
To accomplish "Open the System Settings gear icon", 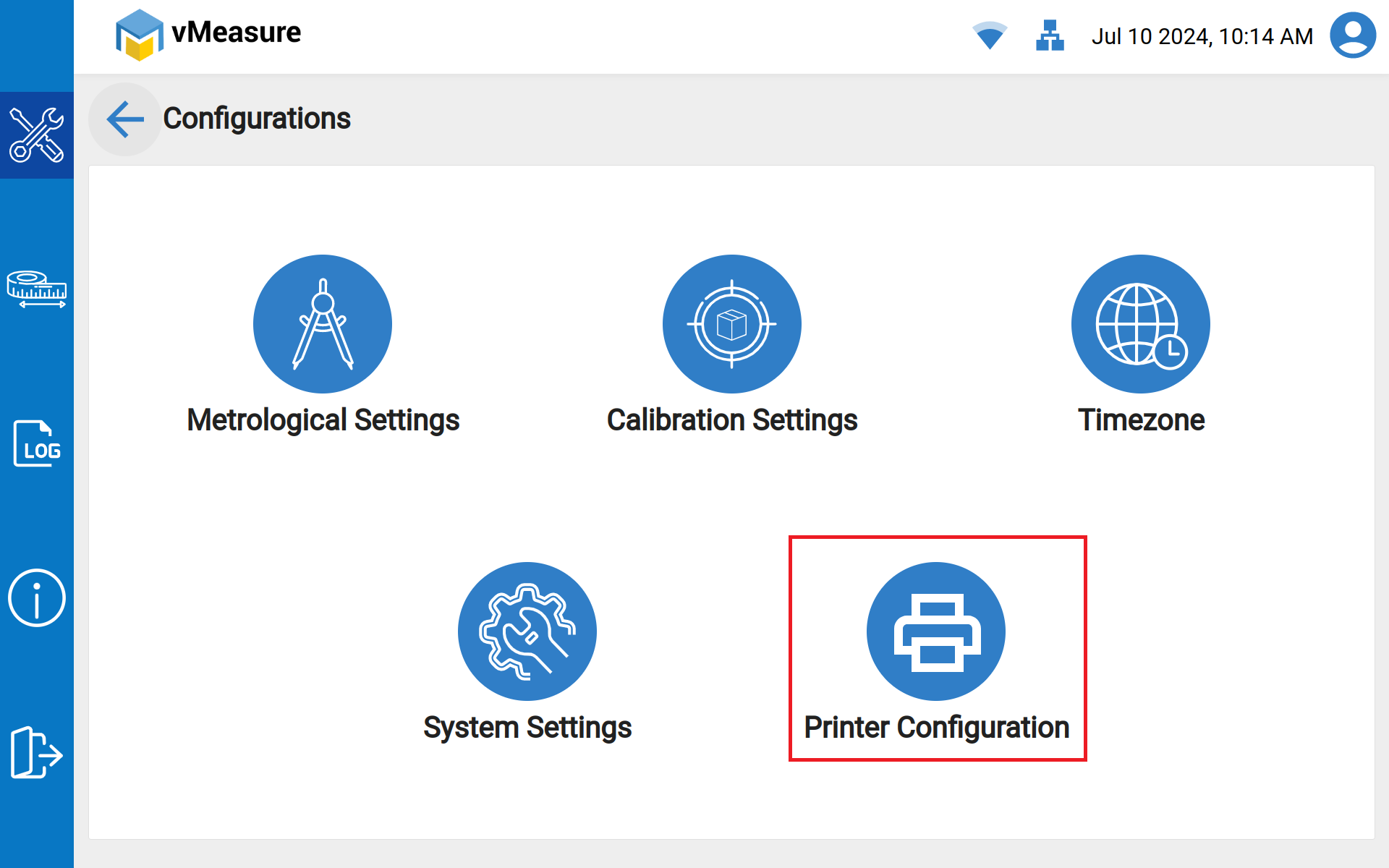I will point(527,631).
